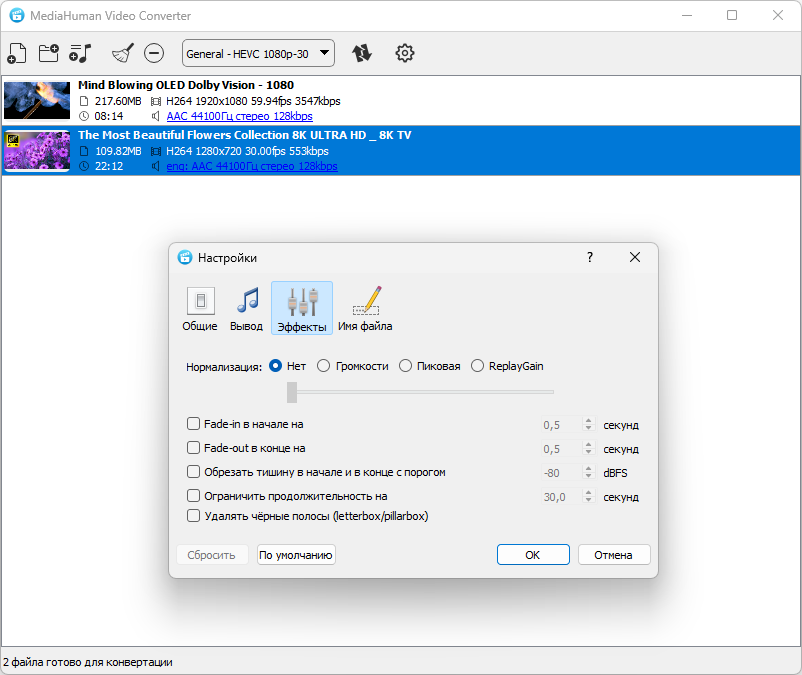Click the normalization level slider handle
Viewport: 802px width, 675px height.
[292, 392]
